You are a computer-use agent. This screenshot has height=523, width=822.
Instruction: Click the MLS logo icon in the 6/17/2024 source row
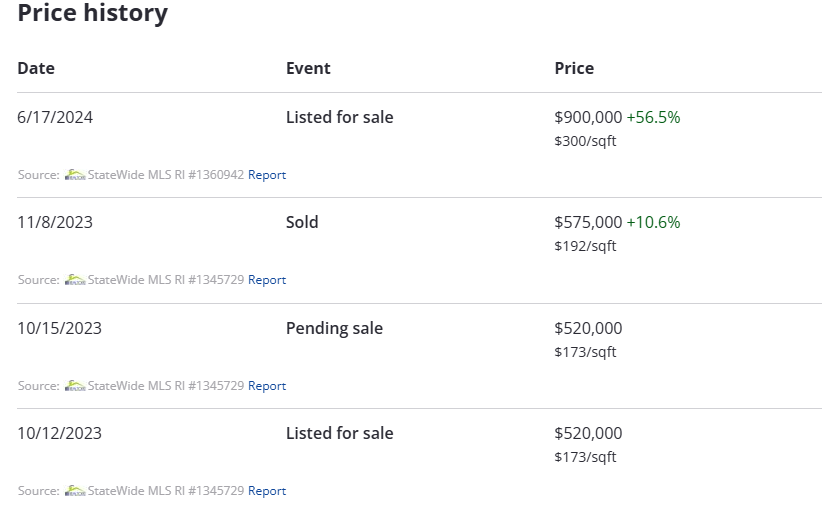(75, 175)
